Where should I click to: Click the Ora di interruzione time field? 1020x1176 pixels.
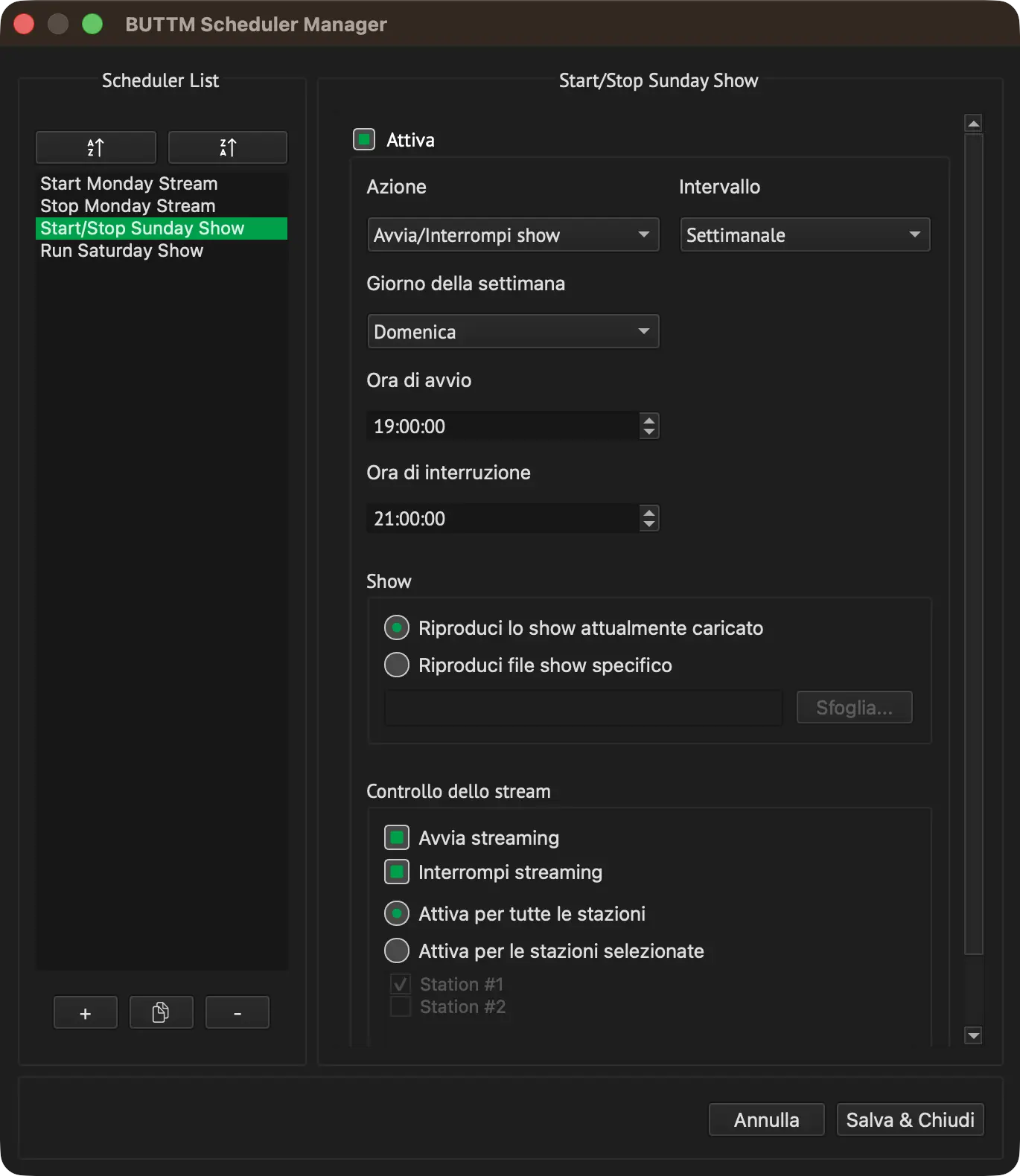(x=503, y=518)
